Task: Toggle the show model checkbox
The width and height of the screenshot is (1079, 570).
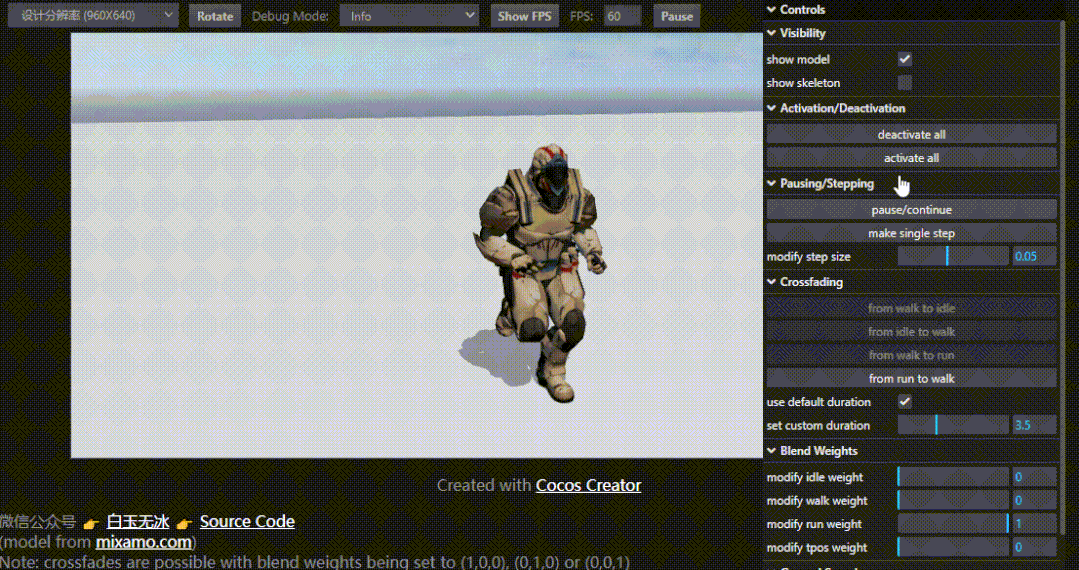Action: coord(904,59)
